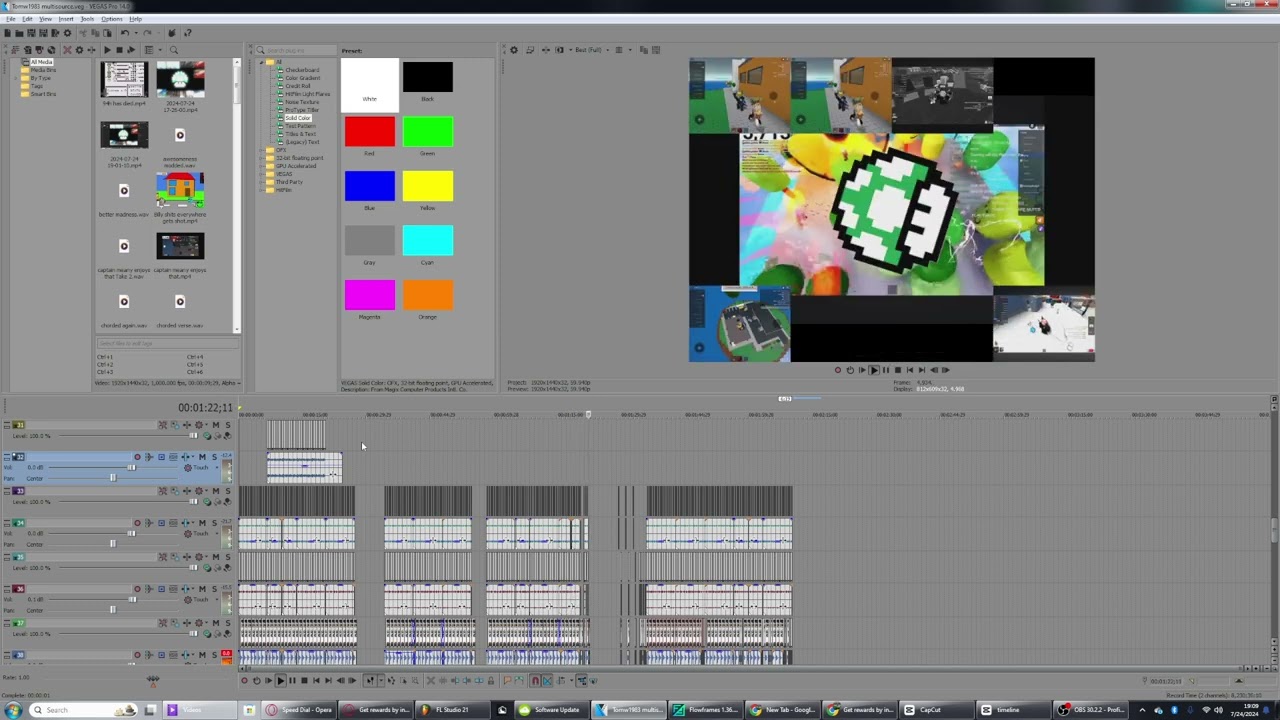Toggle Enable Snapping magnet below timeline
Viewport: 1280px width, 720px height.
pos(535,681)
